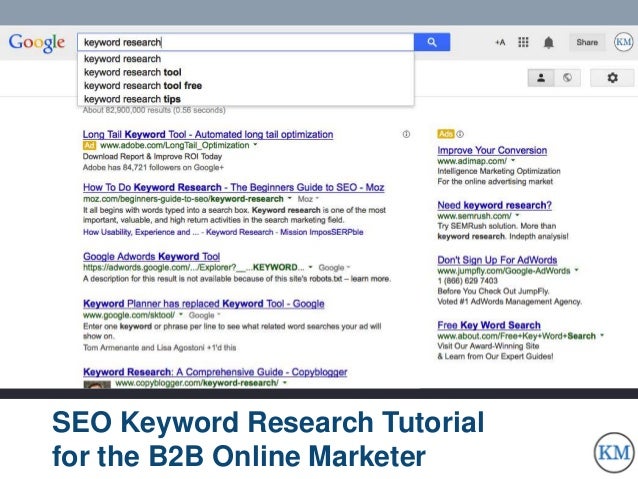Click the Copyblogger author thumbnail
Viewport: 638px width, 479px height.
(x=97, y=384)
